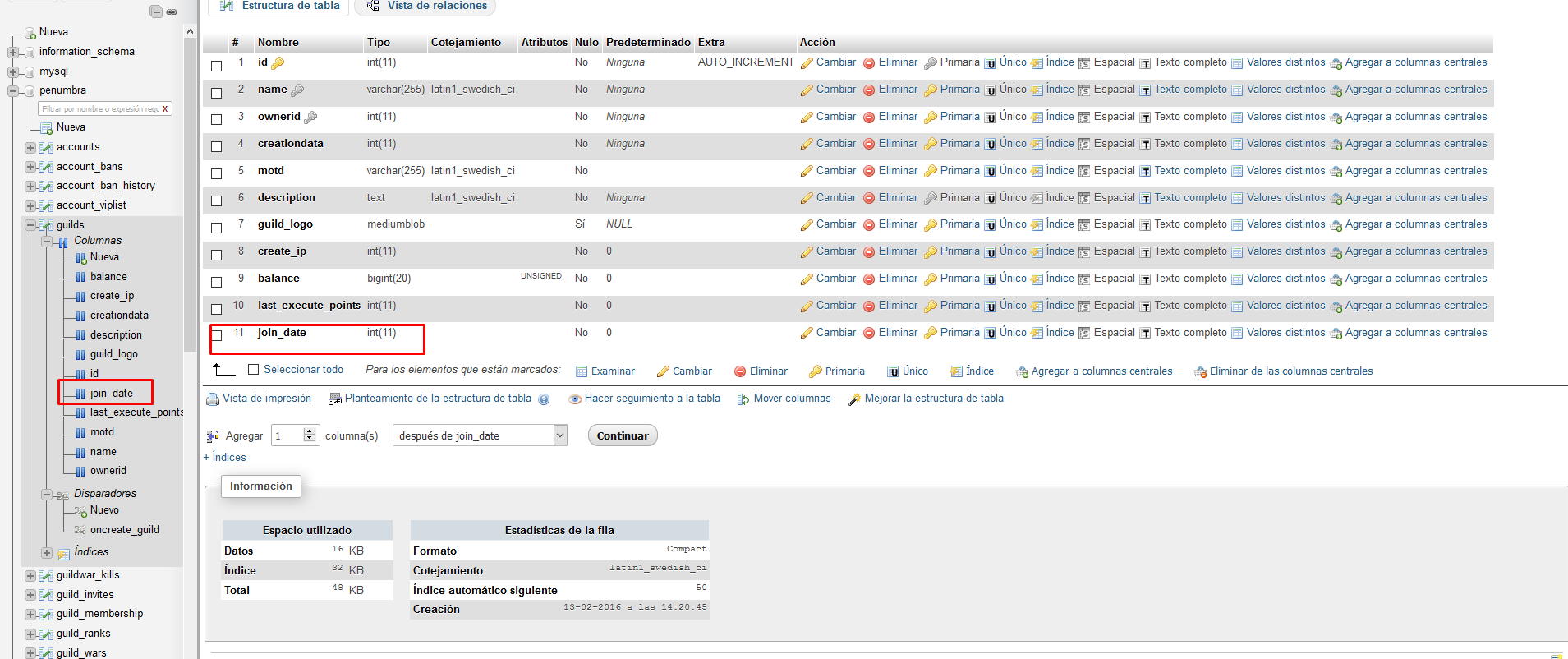Click Primaria for marked elements
Viewport: 1568px width, 659px height.
(837, 371)
